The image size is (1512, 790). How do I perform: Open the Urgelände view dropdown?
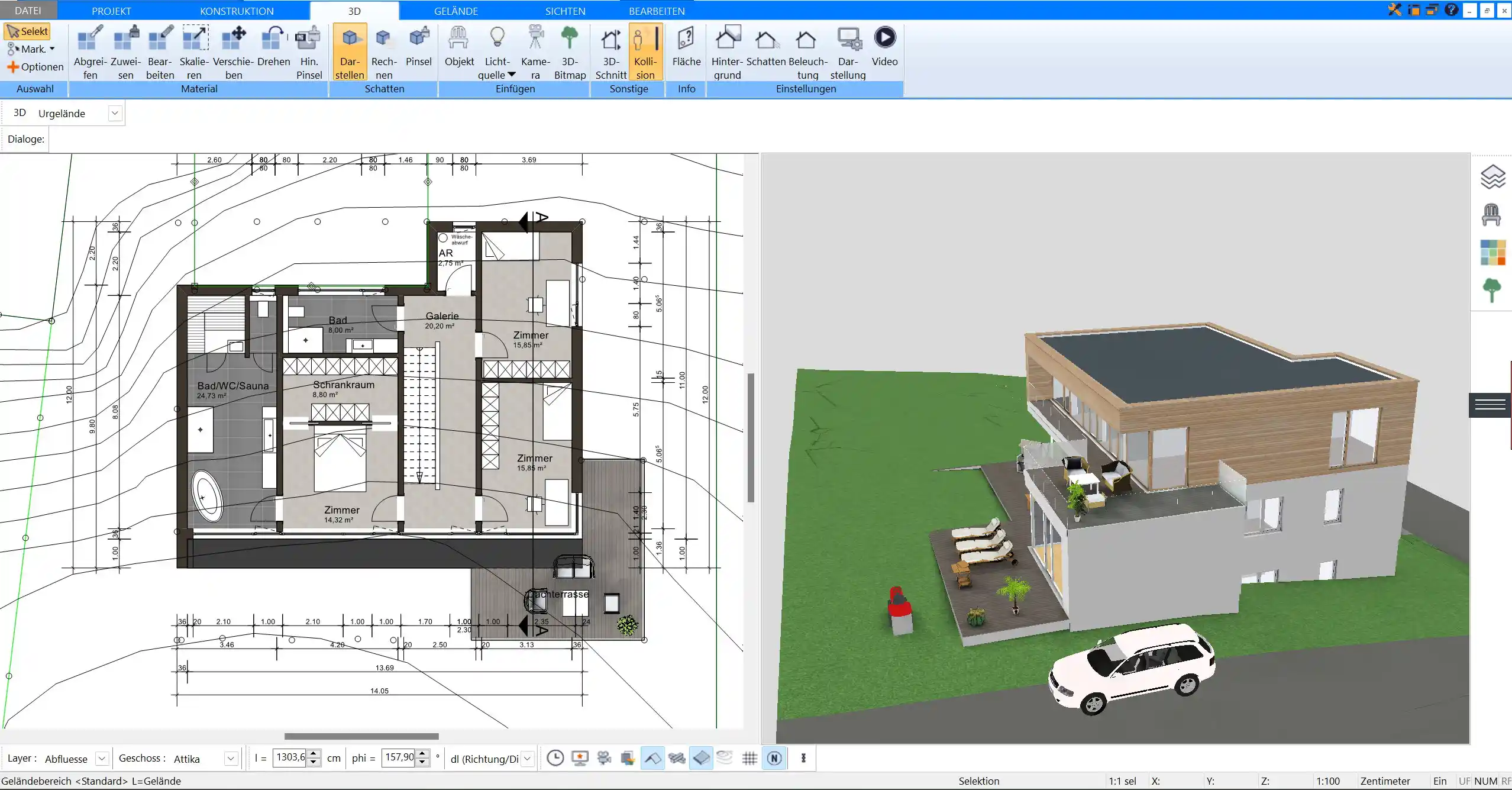click(115, 113)
